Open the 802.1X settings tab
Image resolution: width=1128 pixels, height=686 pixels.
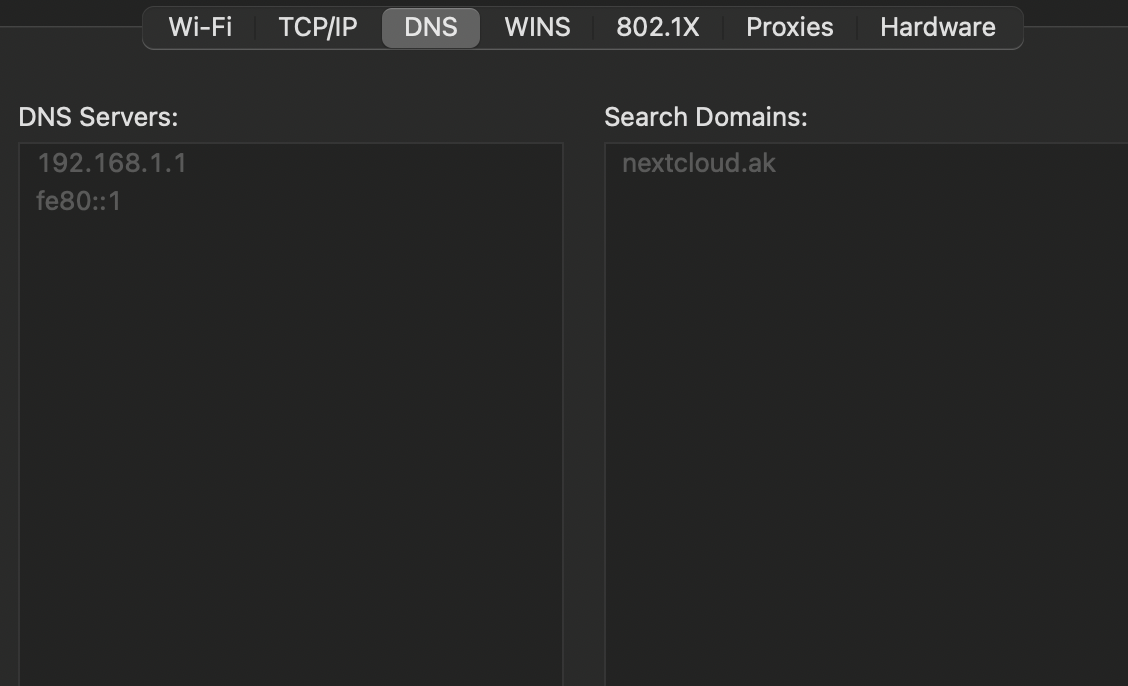pyautogui.click(x=657, y=27)
